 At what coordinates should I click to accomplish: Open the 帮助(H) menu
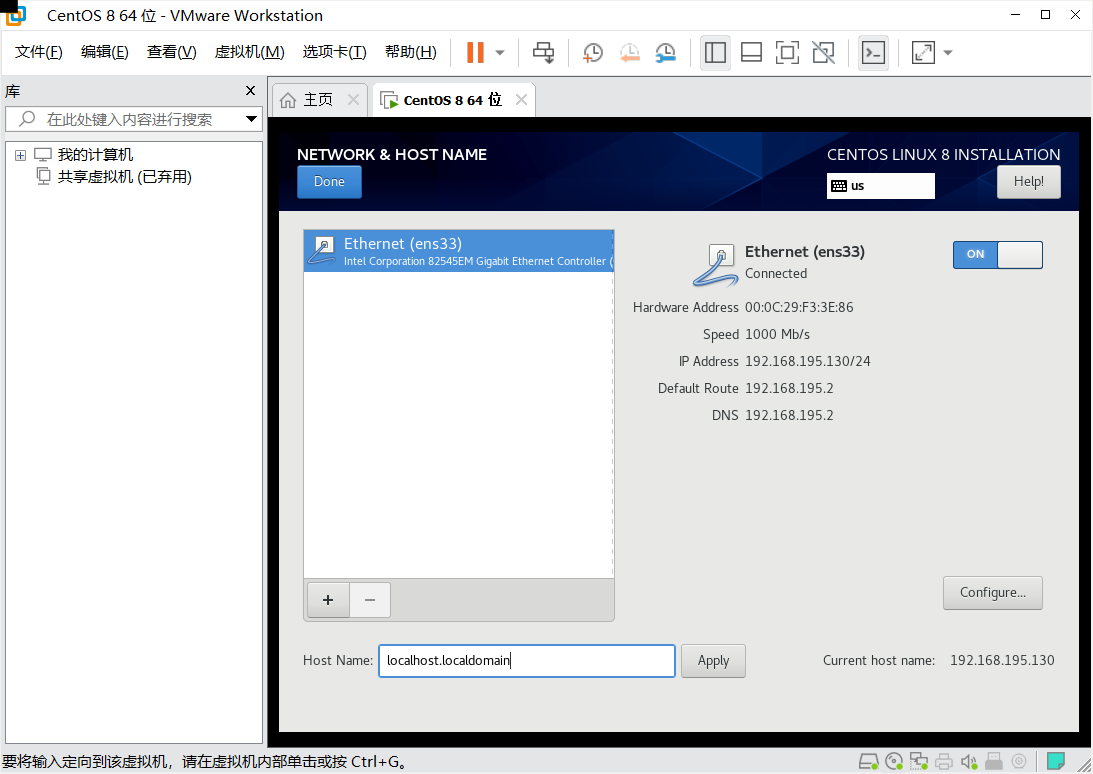click(411, 52)
